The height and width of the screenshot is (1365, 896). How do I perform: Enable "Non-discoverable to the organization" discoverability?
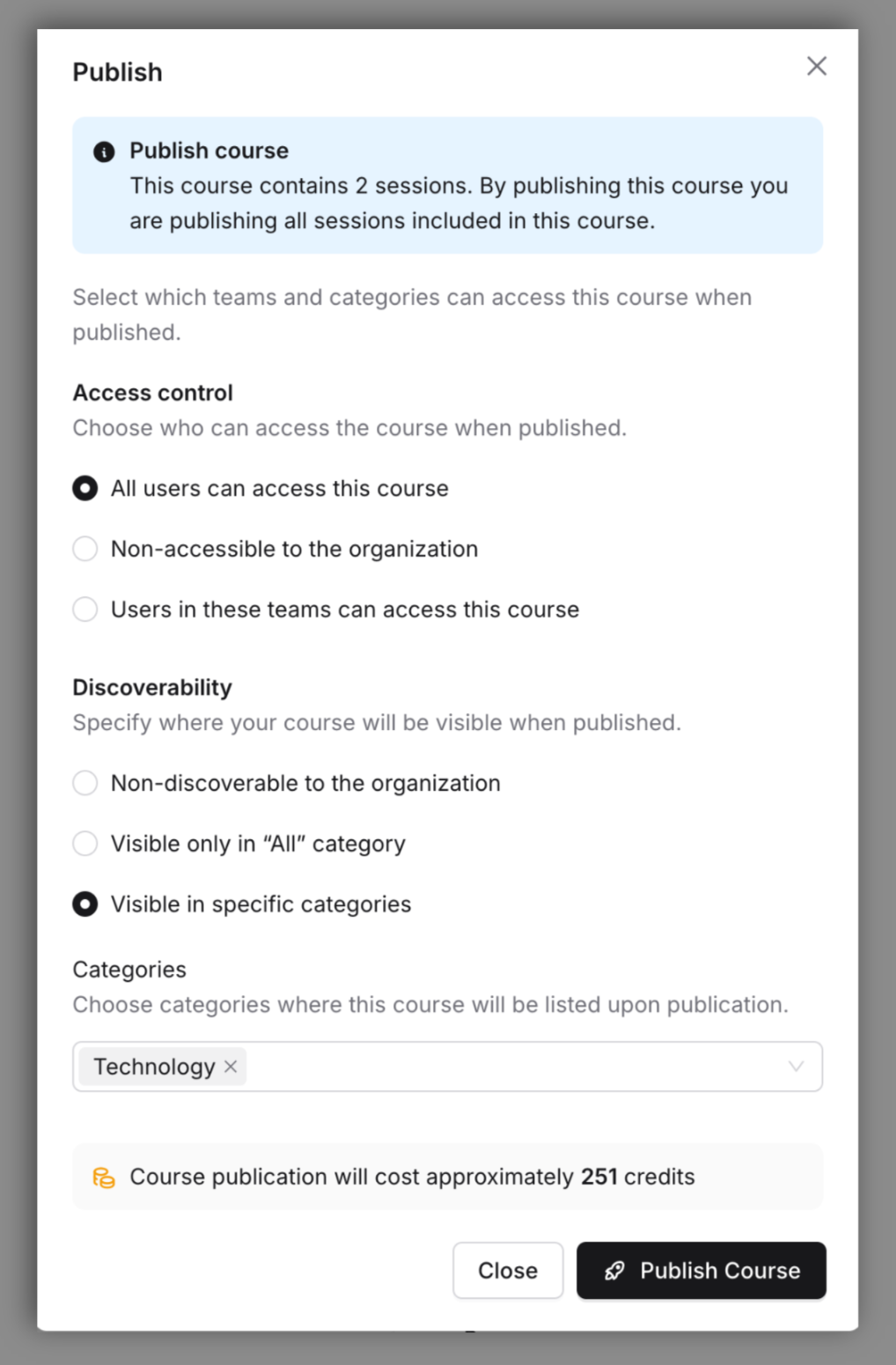(x=84, y=782)
